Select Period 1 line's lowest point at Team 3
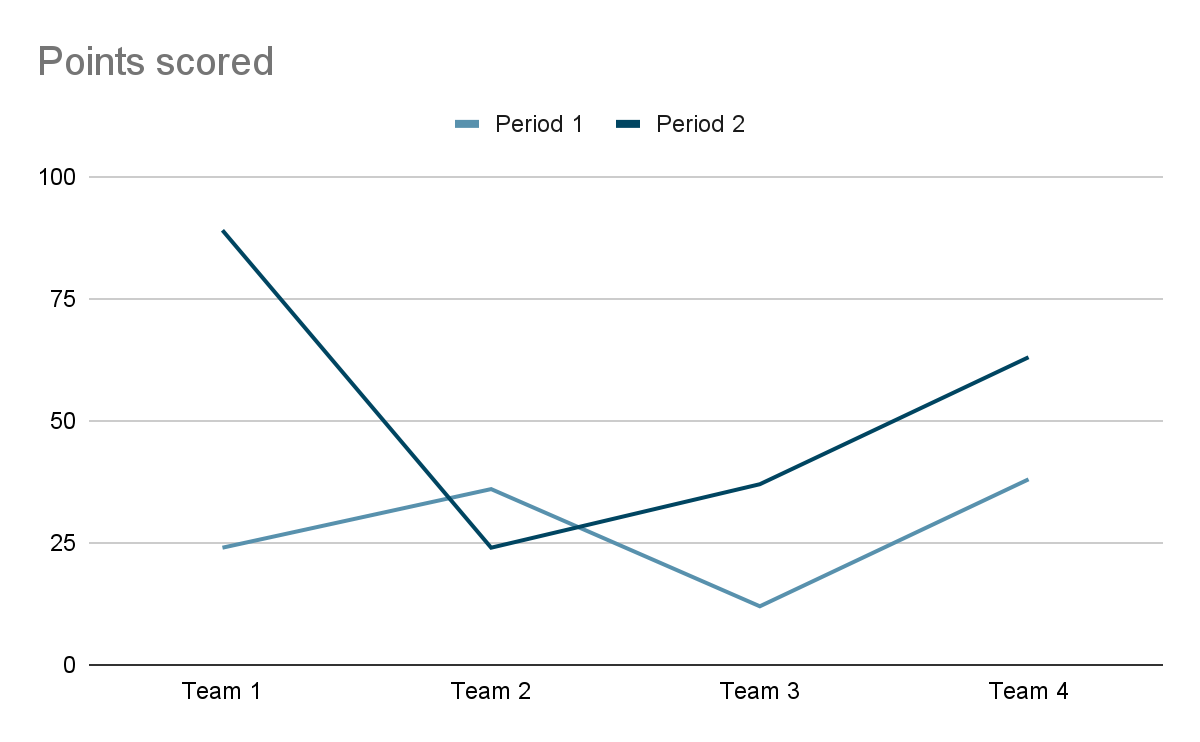The height and width of the screenshot is (742, 1200). (x=760, y=606)
